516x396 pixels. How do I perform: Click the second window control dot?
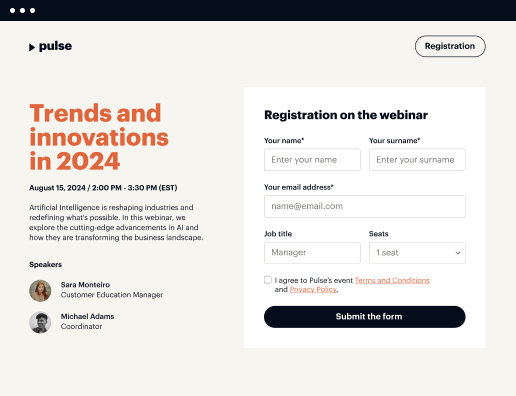coord(22,10)
